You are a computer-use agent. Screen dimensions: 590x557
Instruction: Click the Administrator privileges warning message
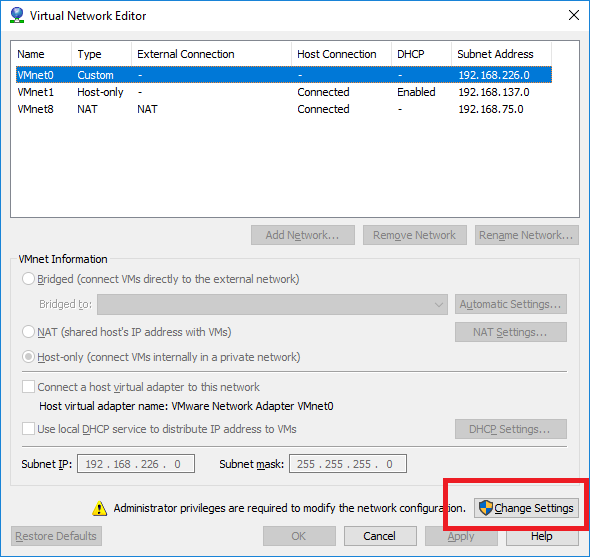click(290, 508)
